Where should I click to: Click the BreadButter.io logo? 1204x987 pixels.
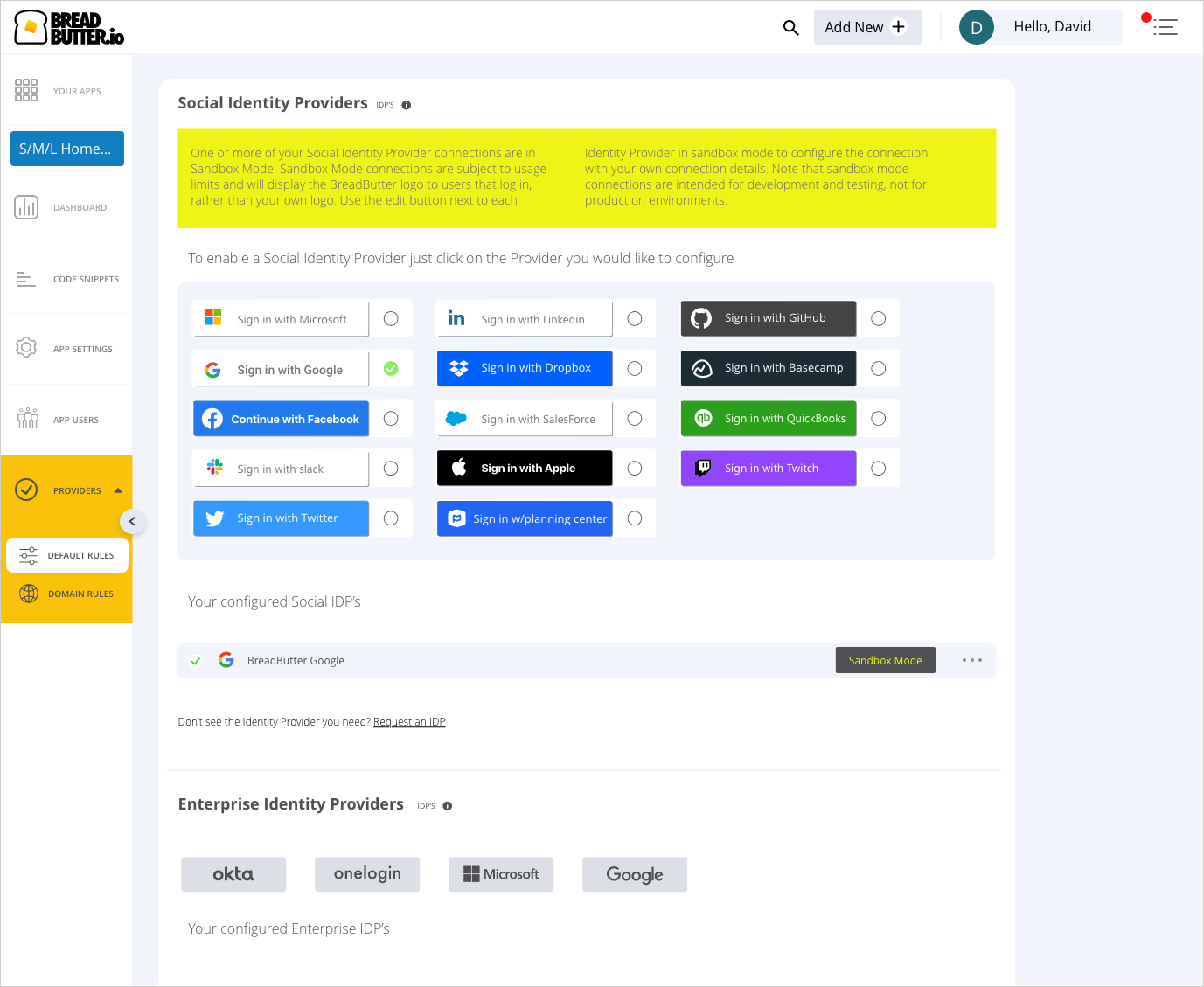point(69,28)
